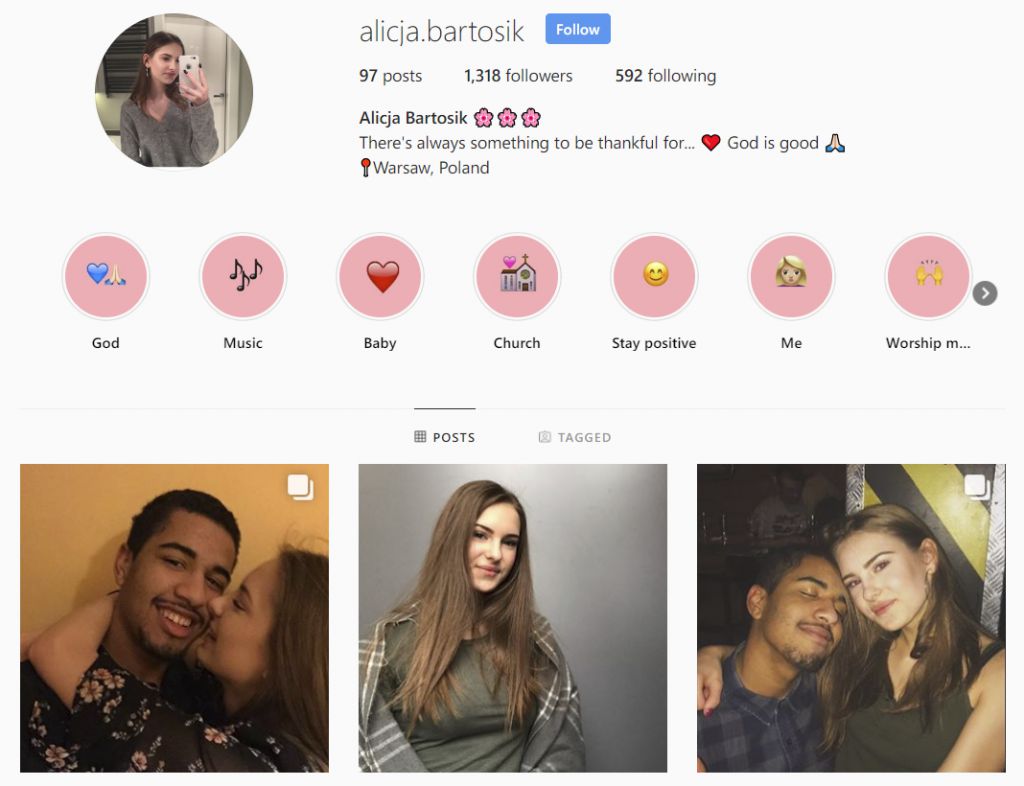Open the Music story highlight
This screenshot has width=1024, height=786.
click(243, 276)
